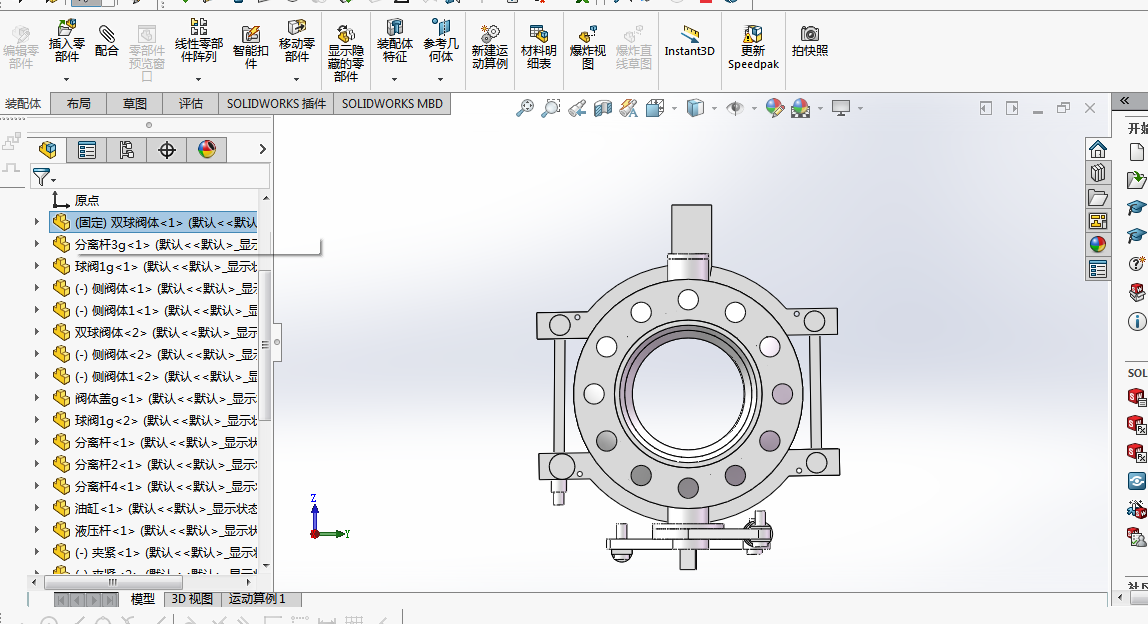
Task: Expand the manager tabs chevron arrow
Action: [x=262, y=149]
